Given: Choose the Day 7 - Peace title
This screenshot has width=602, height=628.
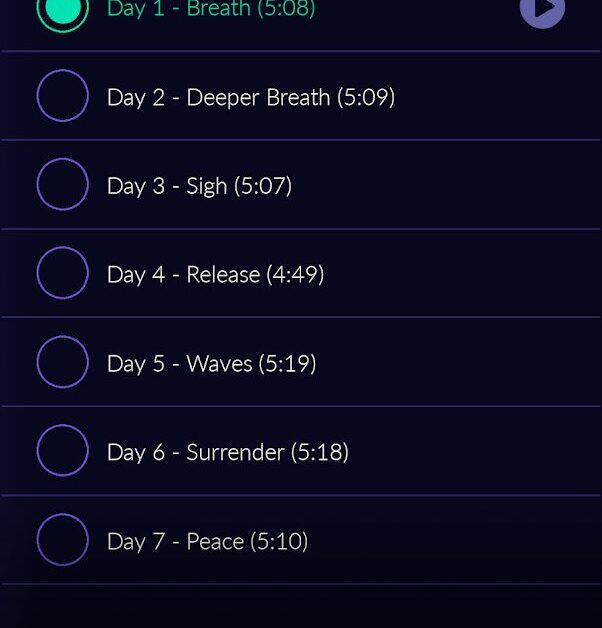Looking at the screenshot, I should 175,541.
